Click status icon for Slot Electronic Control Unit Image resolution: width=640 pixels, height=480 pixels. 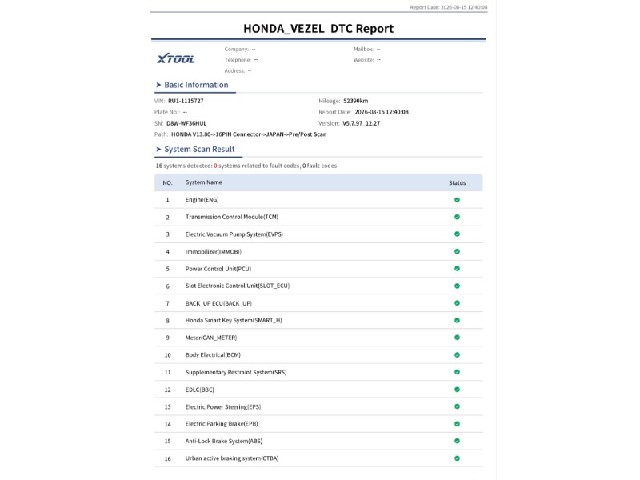457,286
